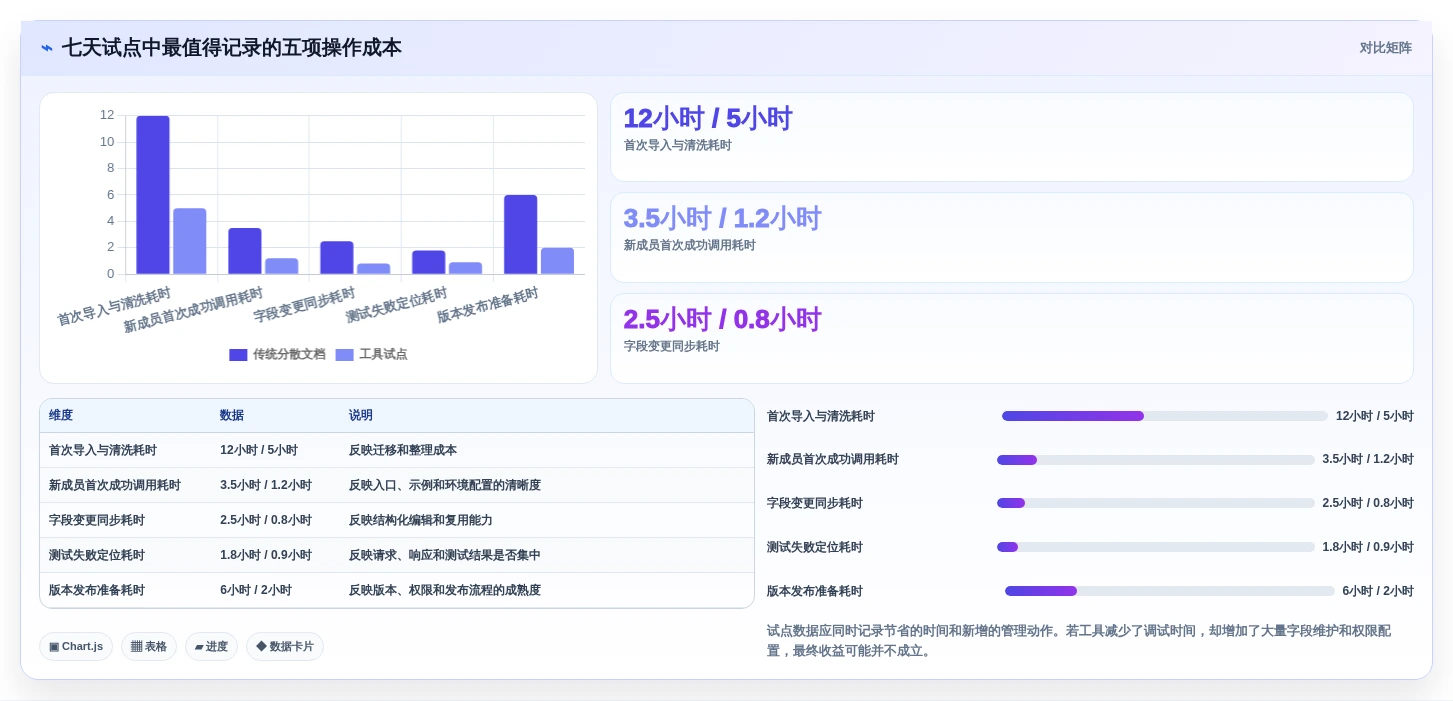Screen dimensions: 1453x701
Task: Select the 12小时 / 5小时 data card
Action: tap(1012, 137)
